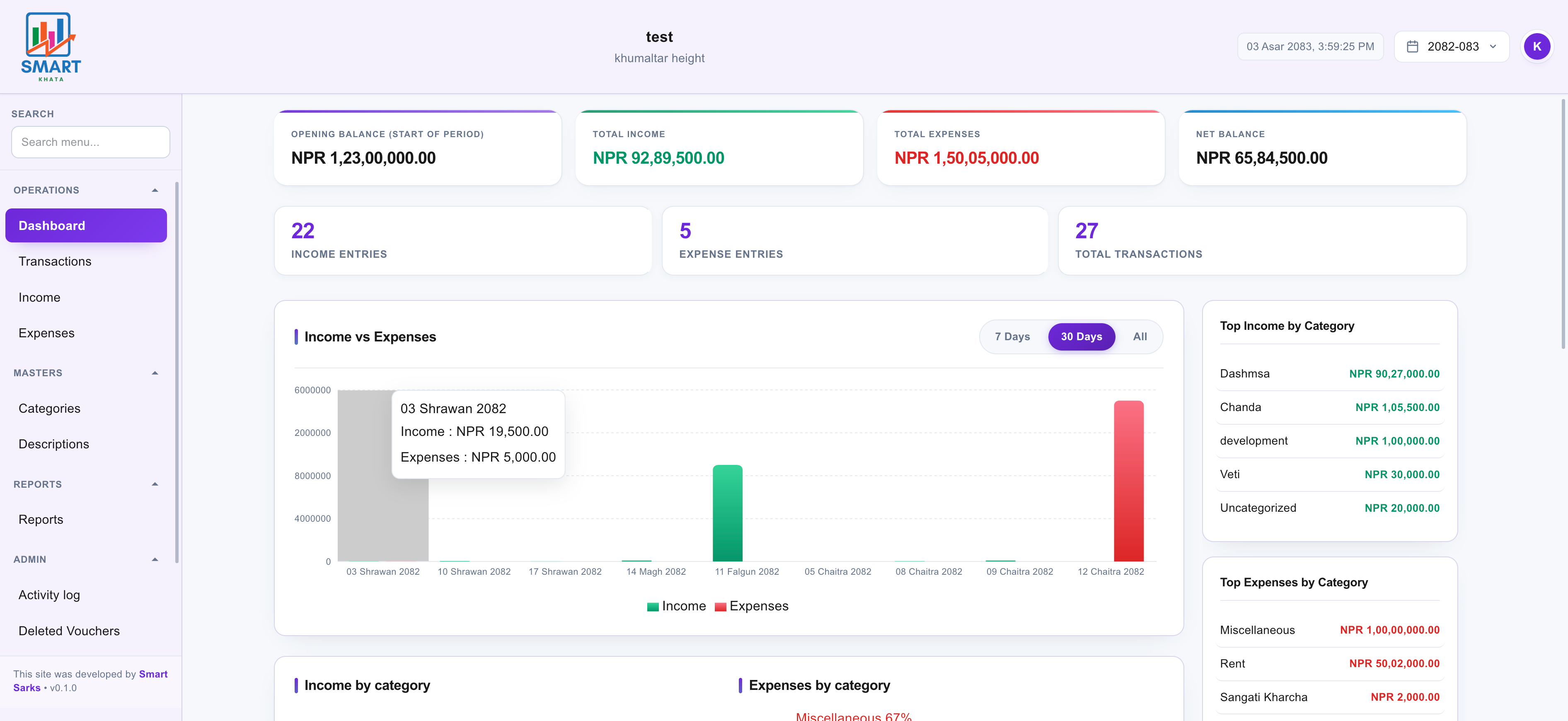Select the 30 Days chart range
The height and width of the screenshot is (721, 1568).
pyautogui.click(x=1081, y=336)
